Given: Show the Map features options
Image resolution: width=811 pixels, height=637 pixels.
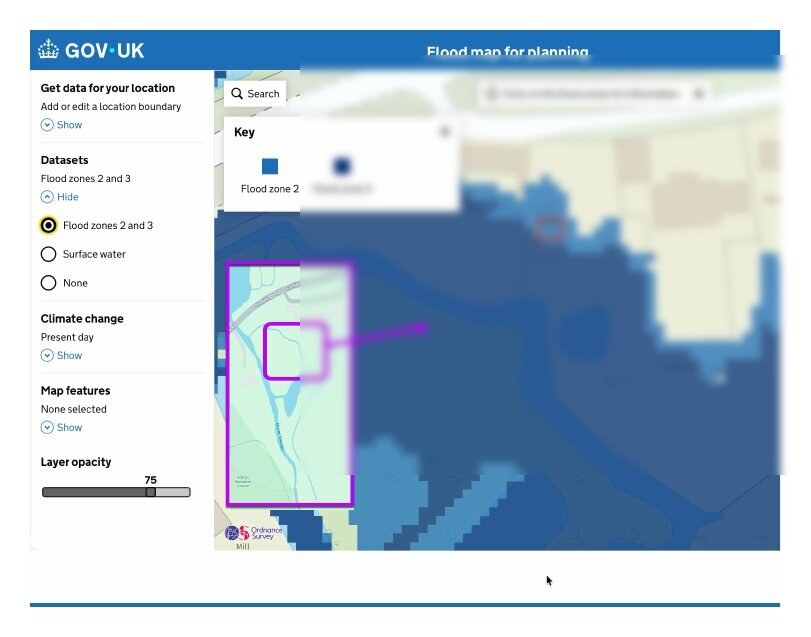Looking at the screenshot, I should coord(62,427).
